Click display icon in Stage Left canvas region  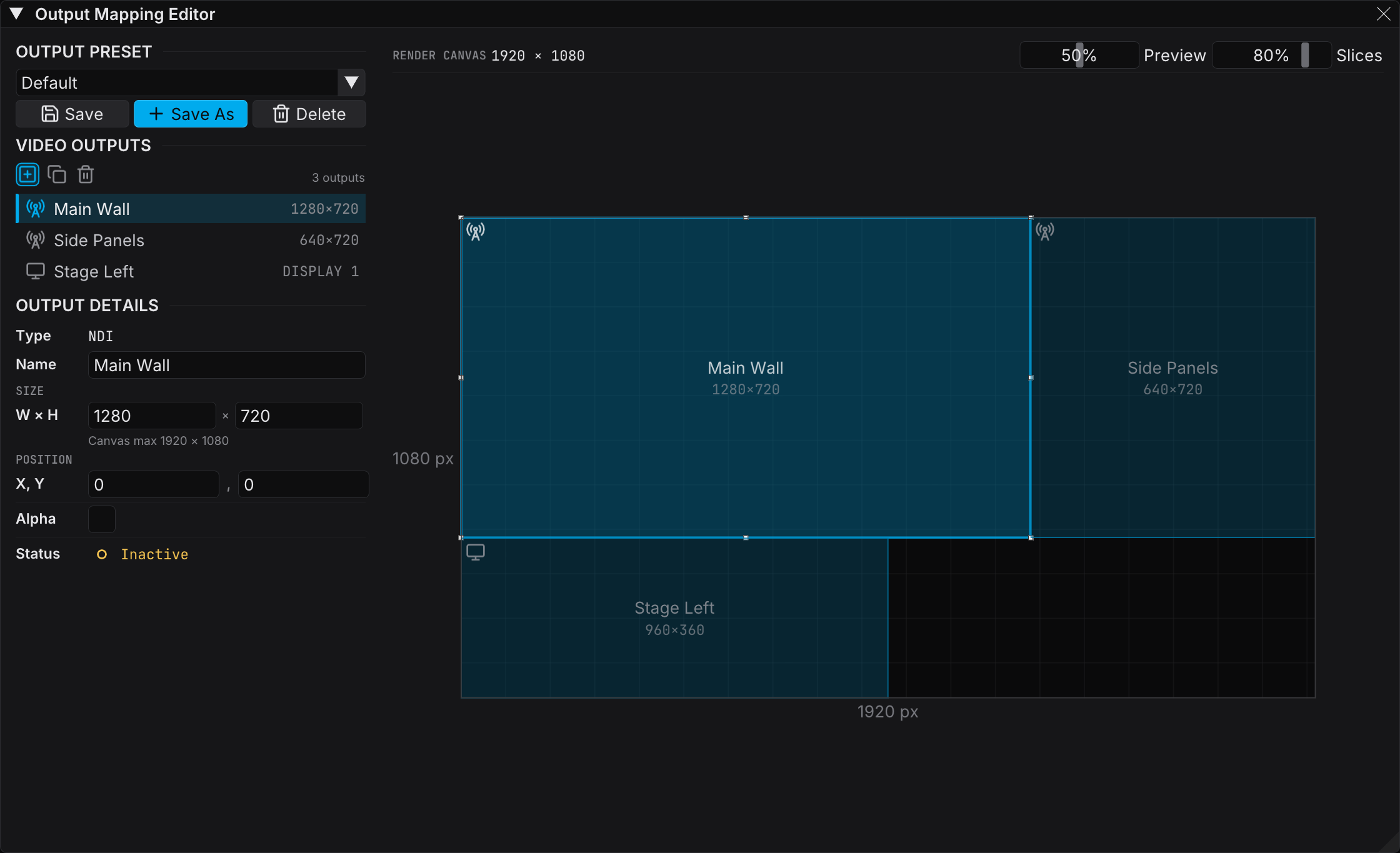[476, 552]
